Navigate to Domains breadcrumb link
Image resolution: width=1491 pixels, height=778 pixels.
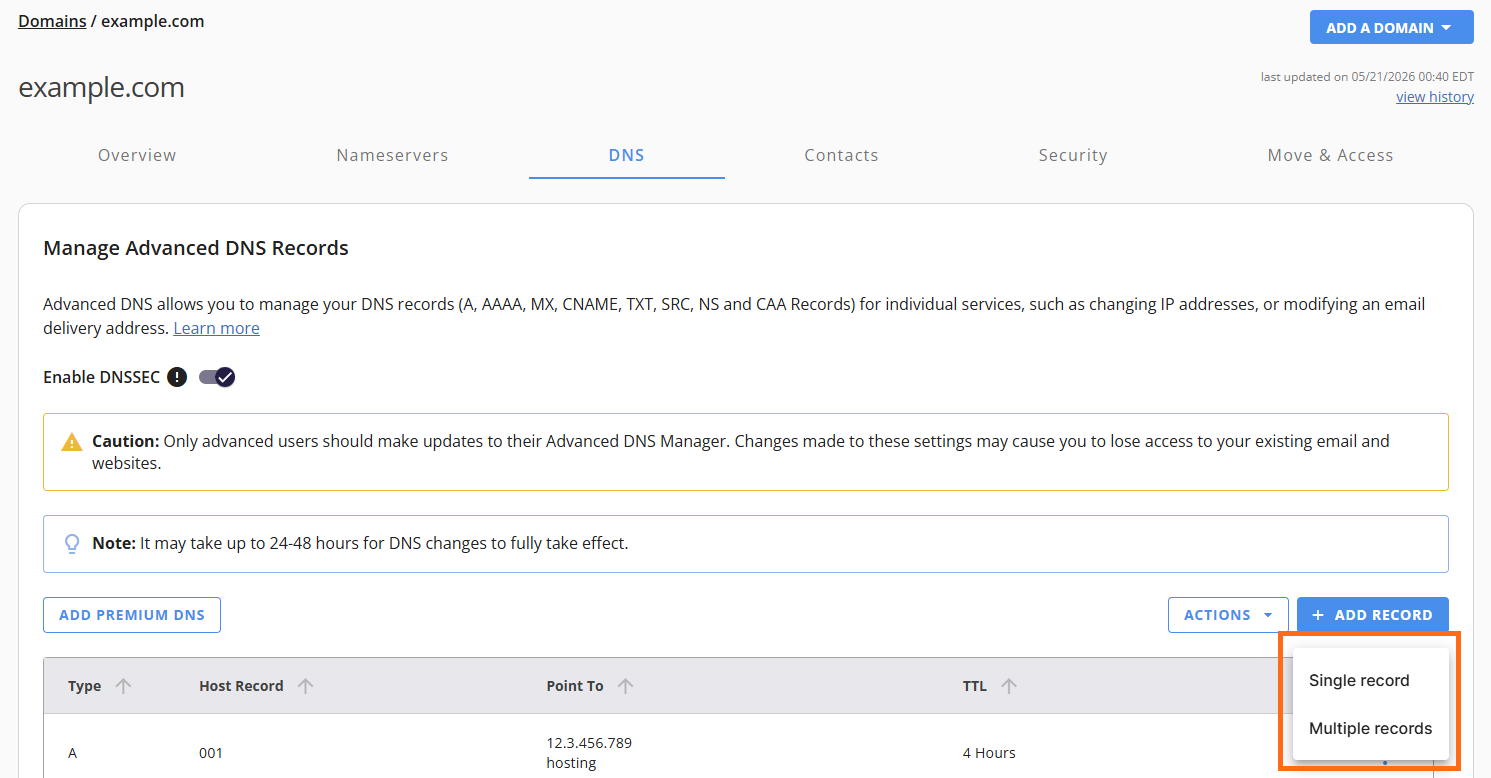click(52, 21)
